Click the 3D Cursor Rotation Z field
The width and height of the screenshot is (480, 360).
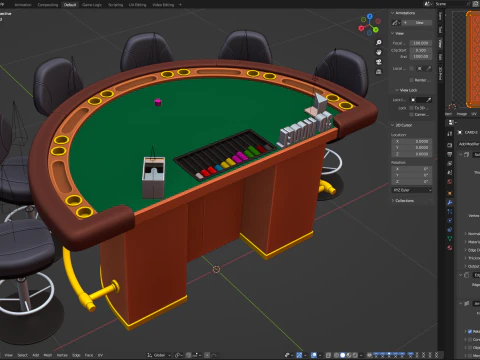click(x=412, y=182)
